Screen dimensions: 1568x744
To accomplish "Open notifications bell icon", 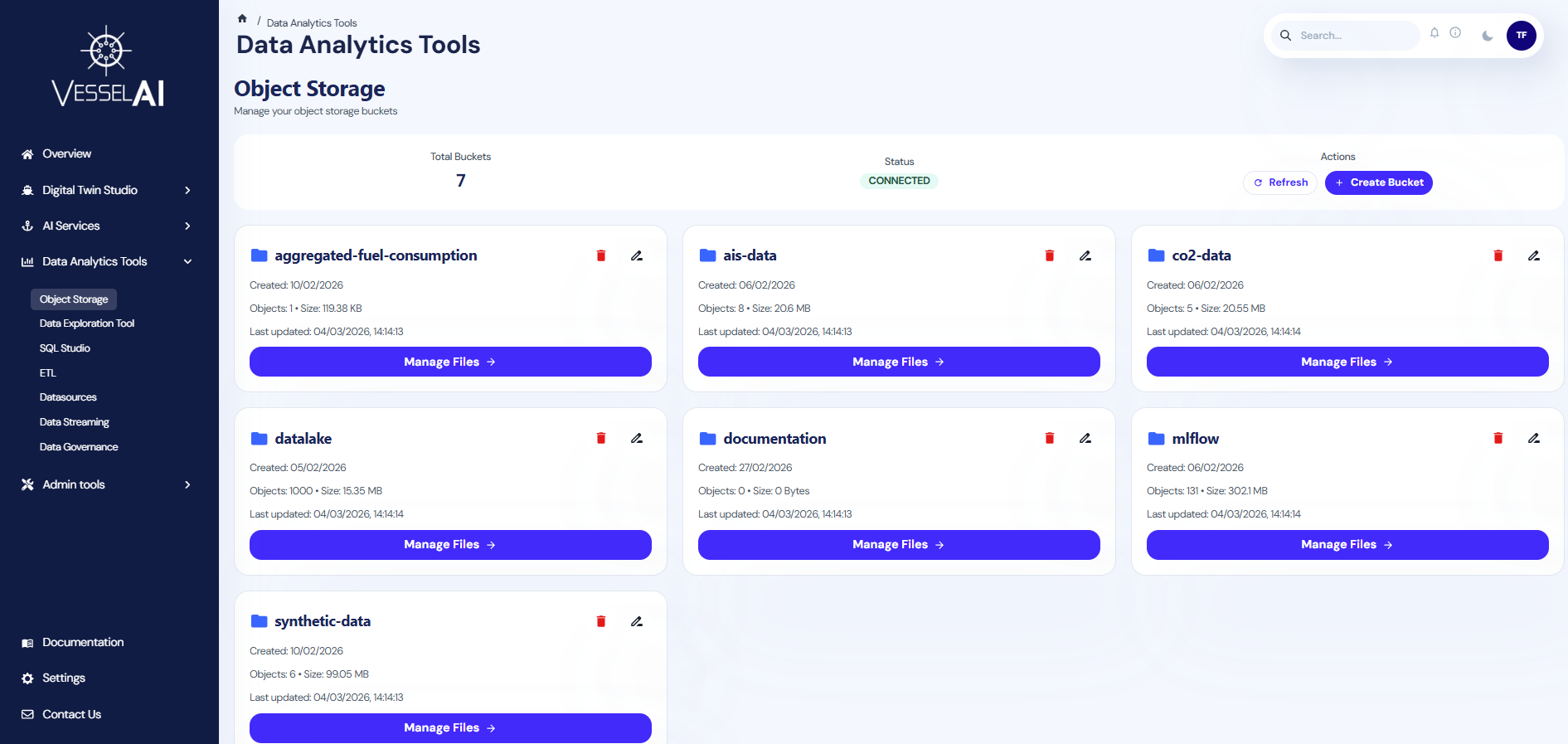I will [1434, 33].
